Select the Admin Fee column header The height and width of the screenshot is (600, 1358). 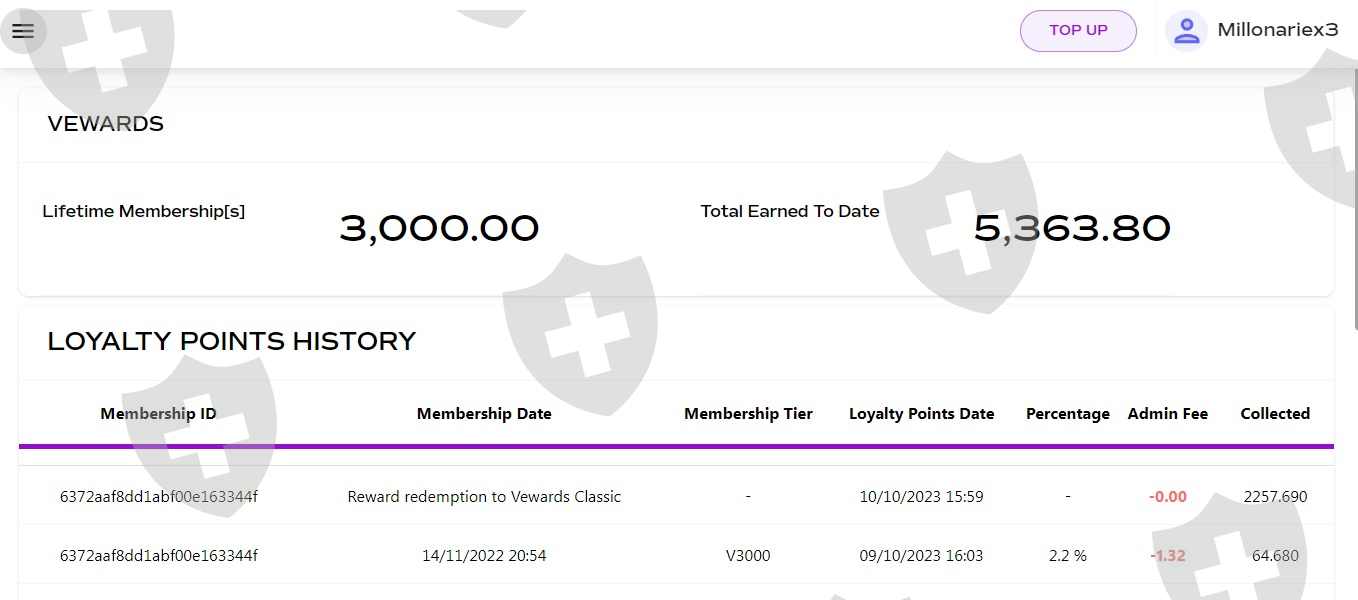pyautogui.click(x=1167, y=414)
